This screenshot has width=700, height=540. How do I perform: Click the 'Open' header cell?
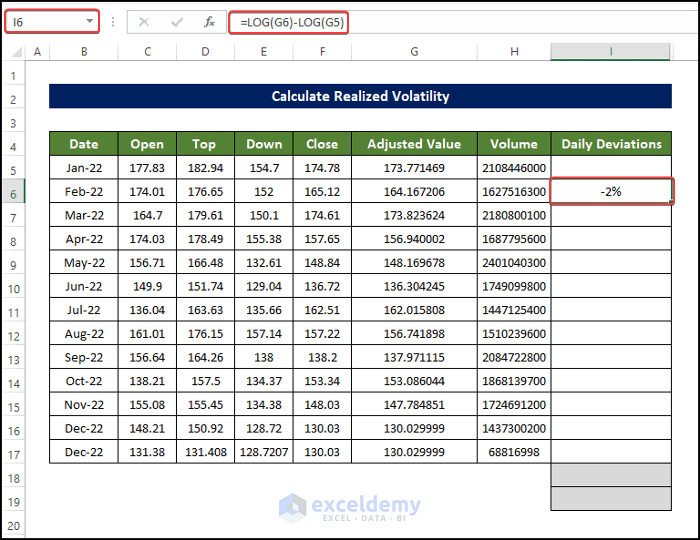[x=147, y=144]
